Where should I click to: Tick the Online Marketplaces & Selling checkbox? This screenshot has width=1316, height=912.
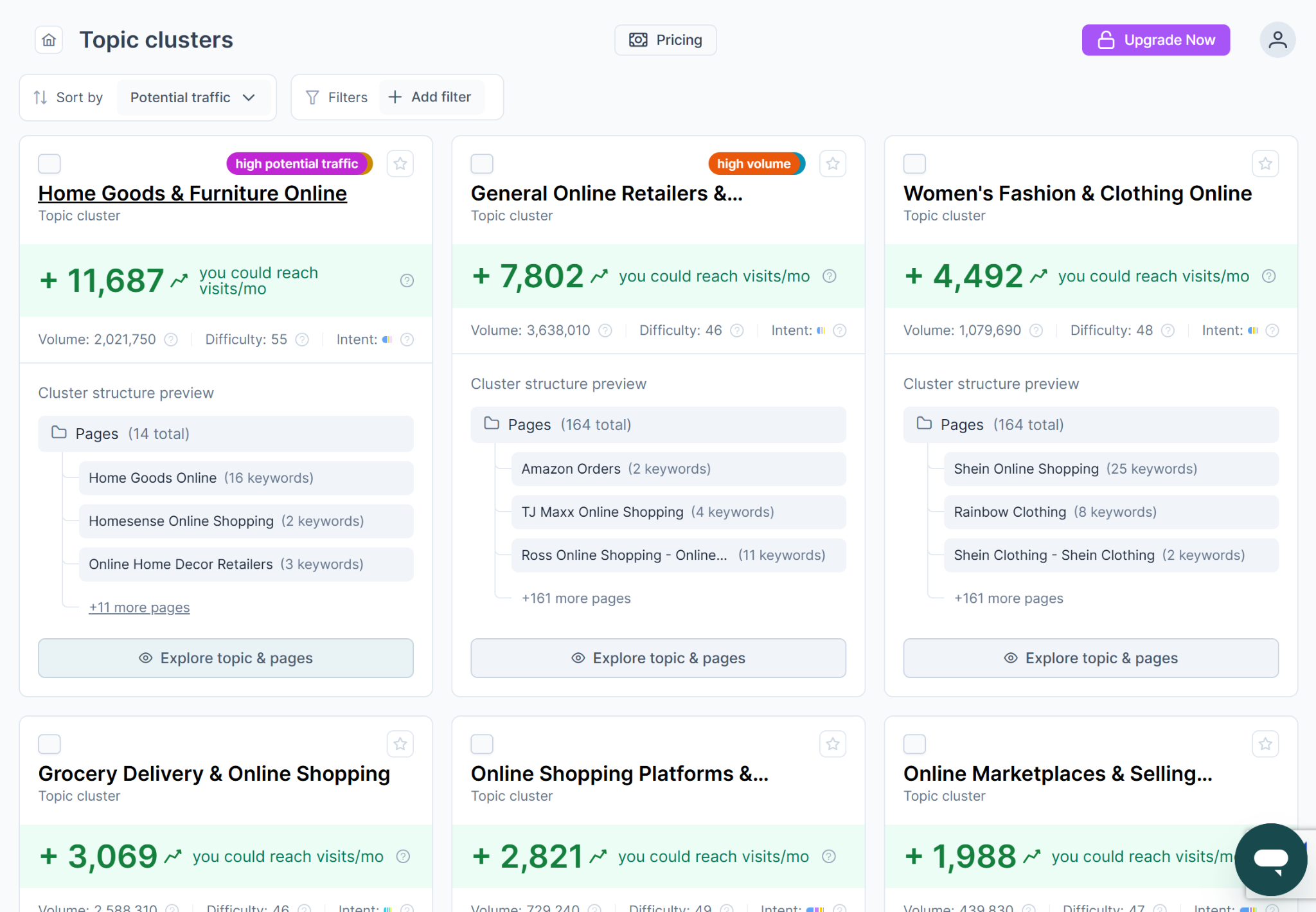pos(914,744)
